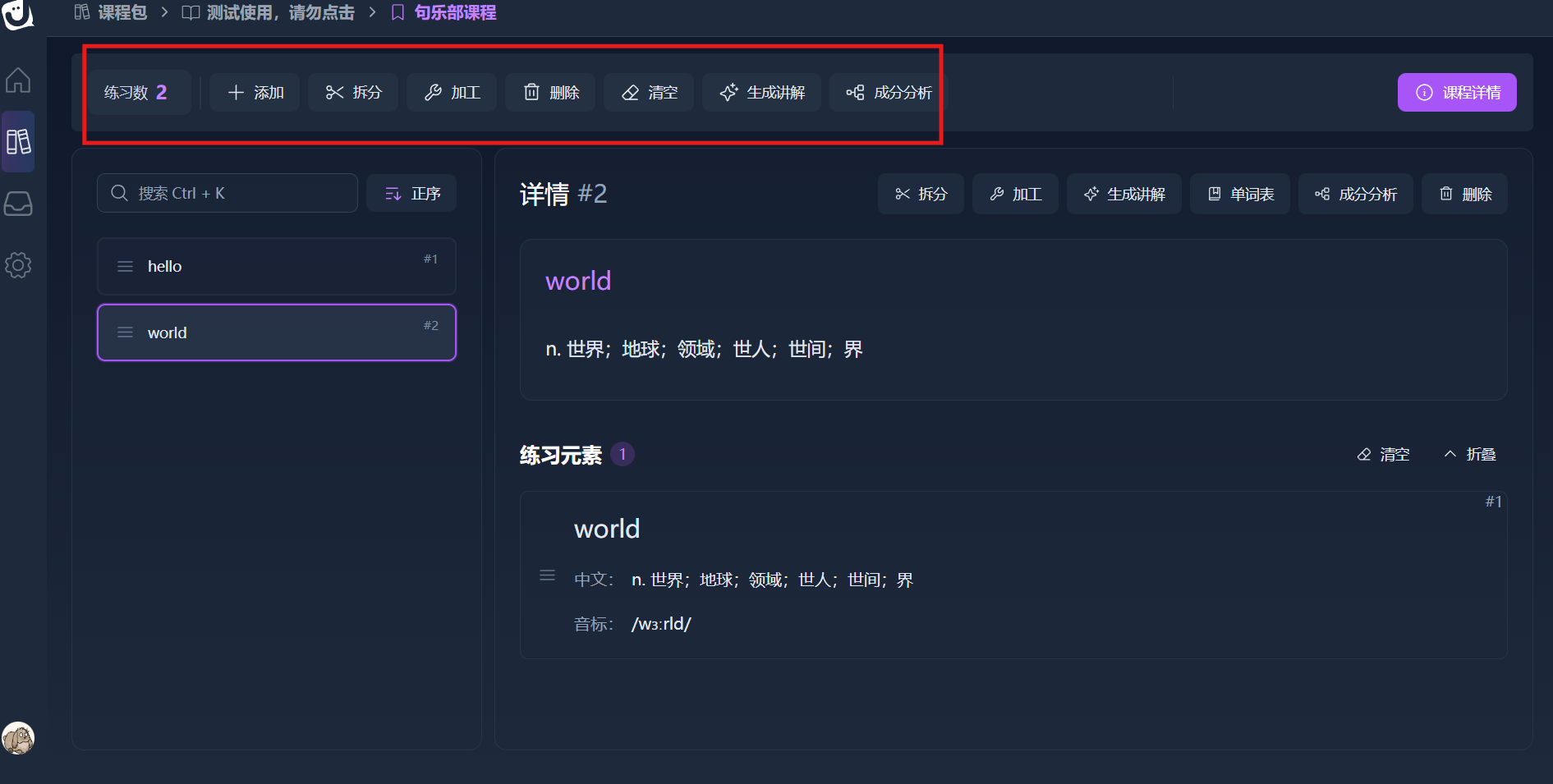
Task: Click 单词表 in the detail toolbar
Action: tap(1240, 195)
